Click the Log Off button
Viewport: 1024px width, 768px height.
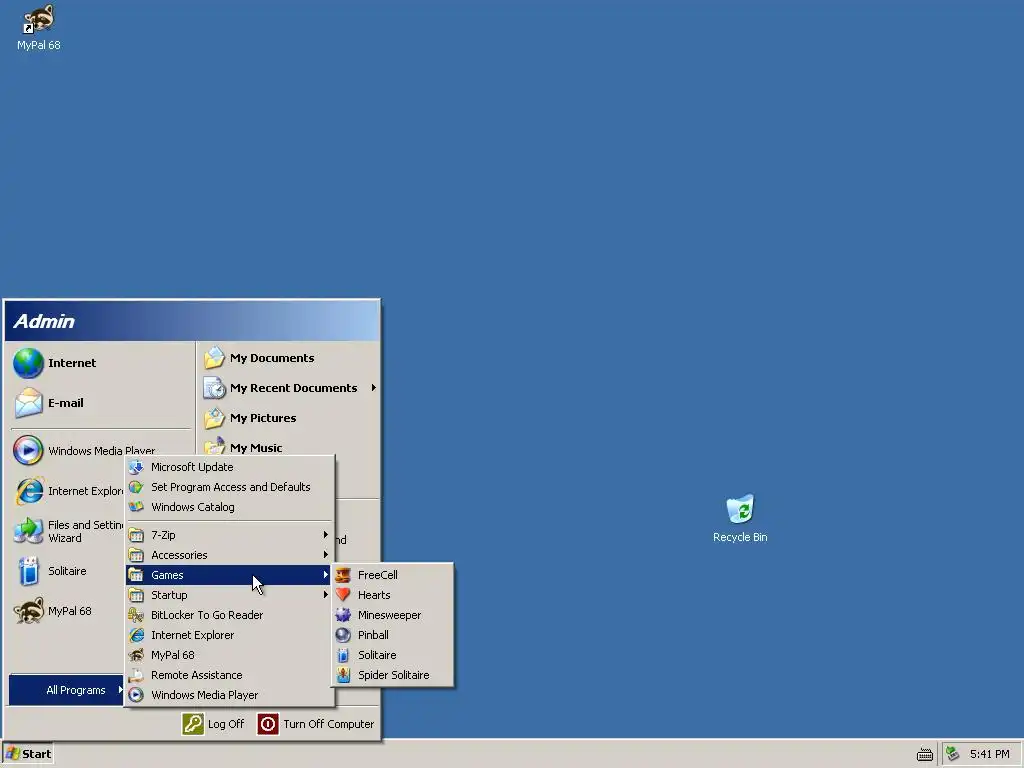214,724
